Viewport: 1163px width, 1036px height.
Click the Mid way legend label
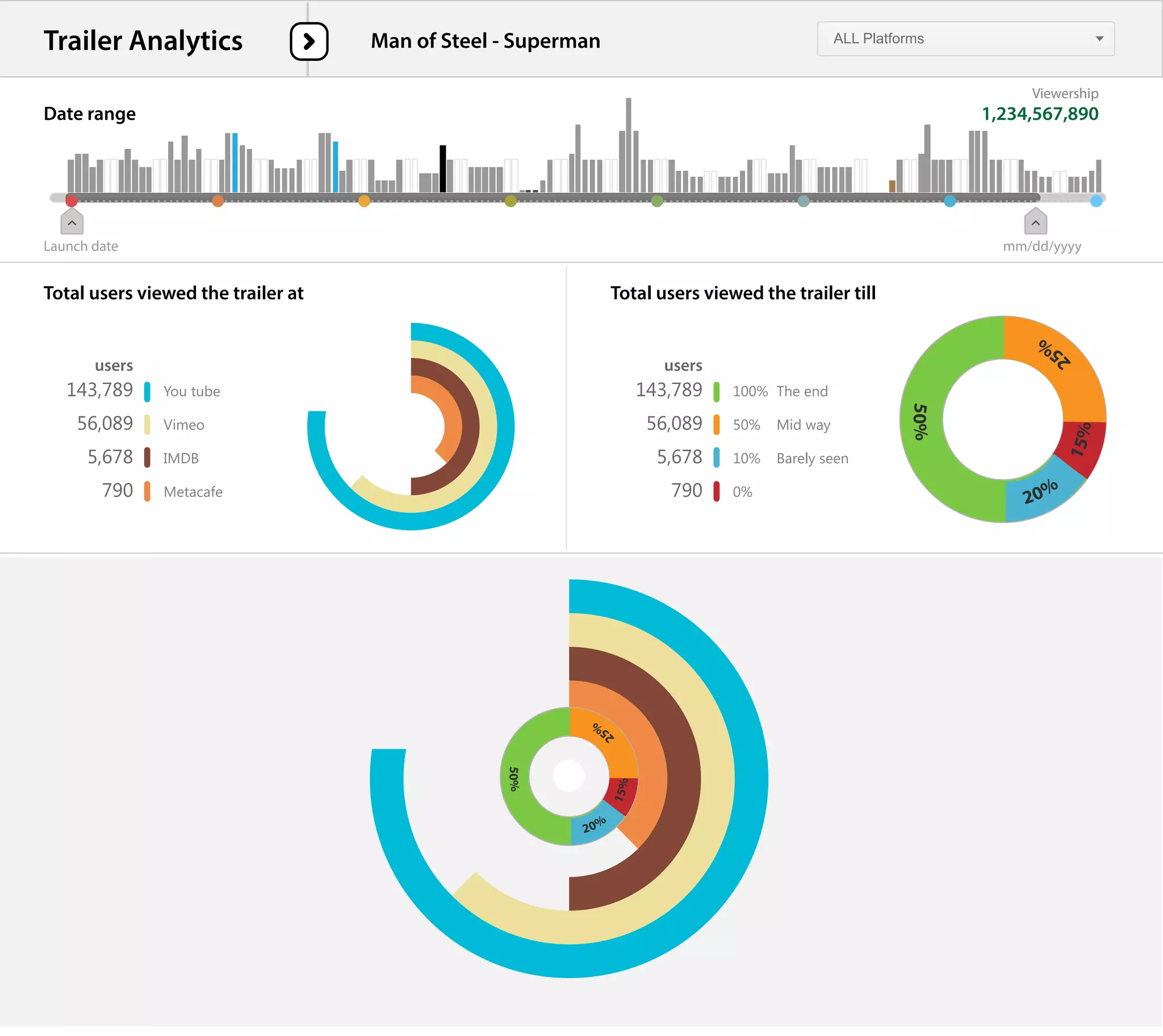point(803,425)
